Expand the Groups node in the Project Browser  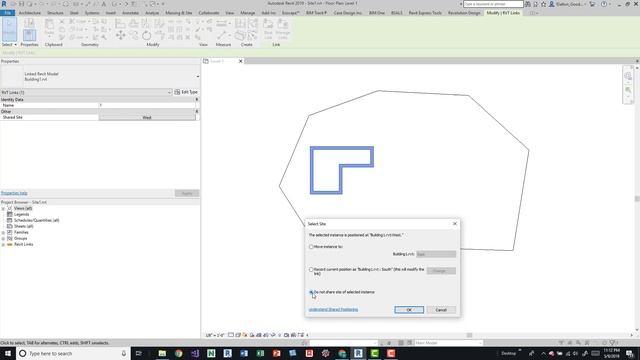(x=3, y=238)
